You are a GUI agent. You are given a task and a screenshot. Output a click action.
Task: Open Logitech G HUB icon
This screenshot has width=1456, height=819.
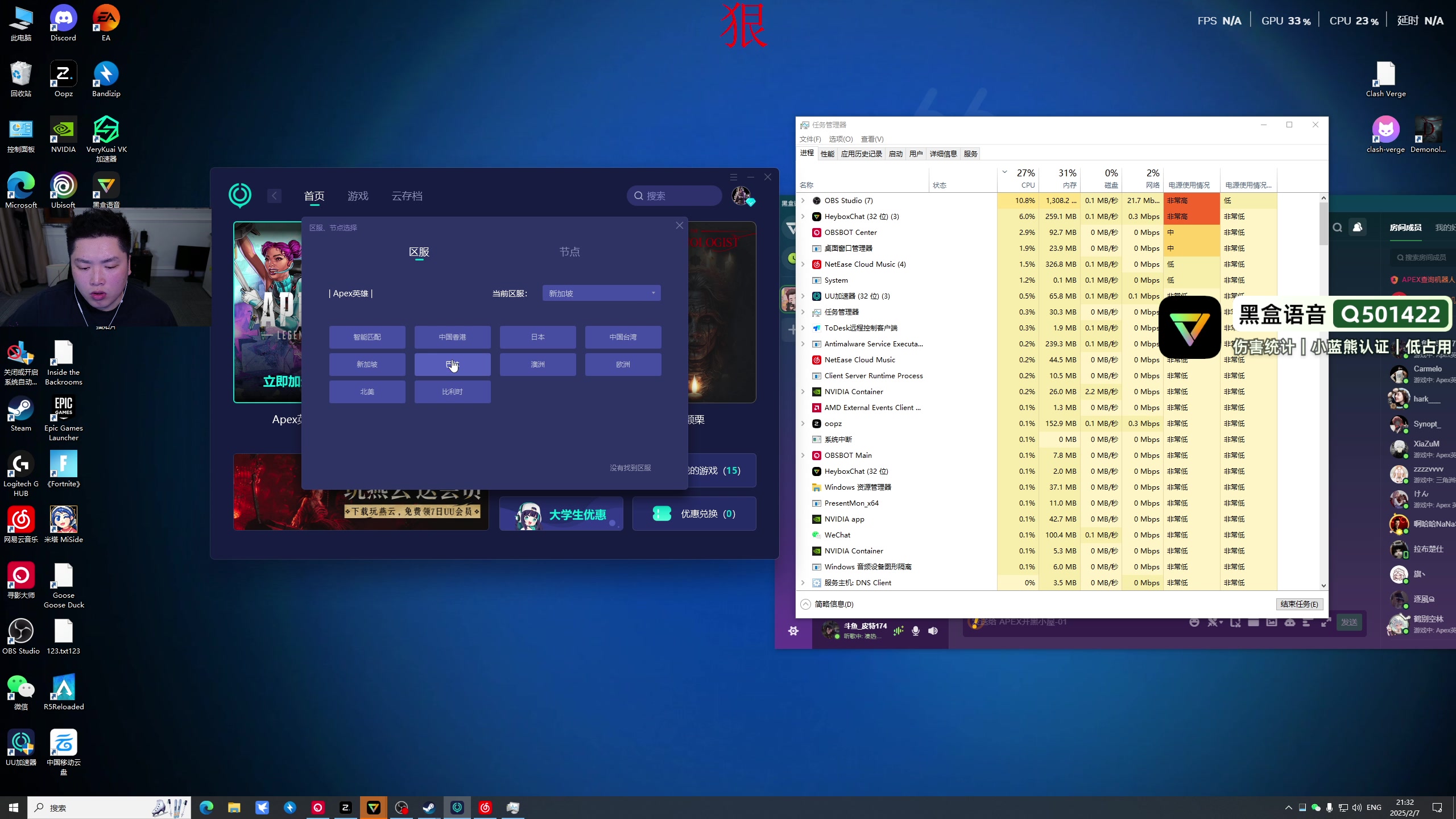[21, 474]
